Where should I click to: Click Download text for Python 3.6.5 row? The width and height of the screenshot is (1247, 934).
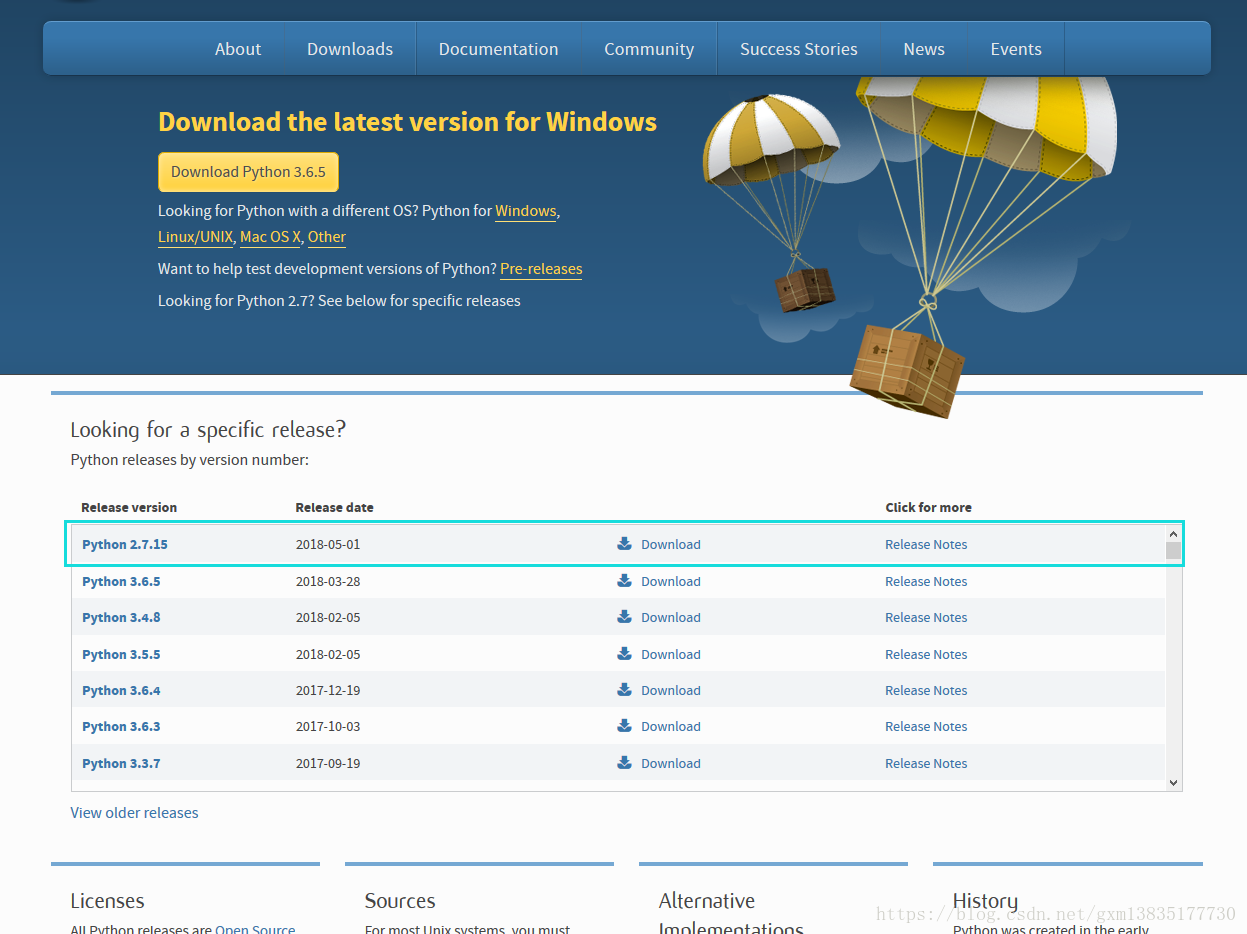[x=671, y=581]
